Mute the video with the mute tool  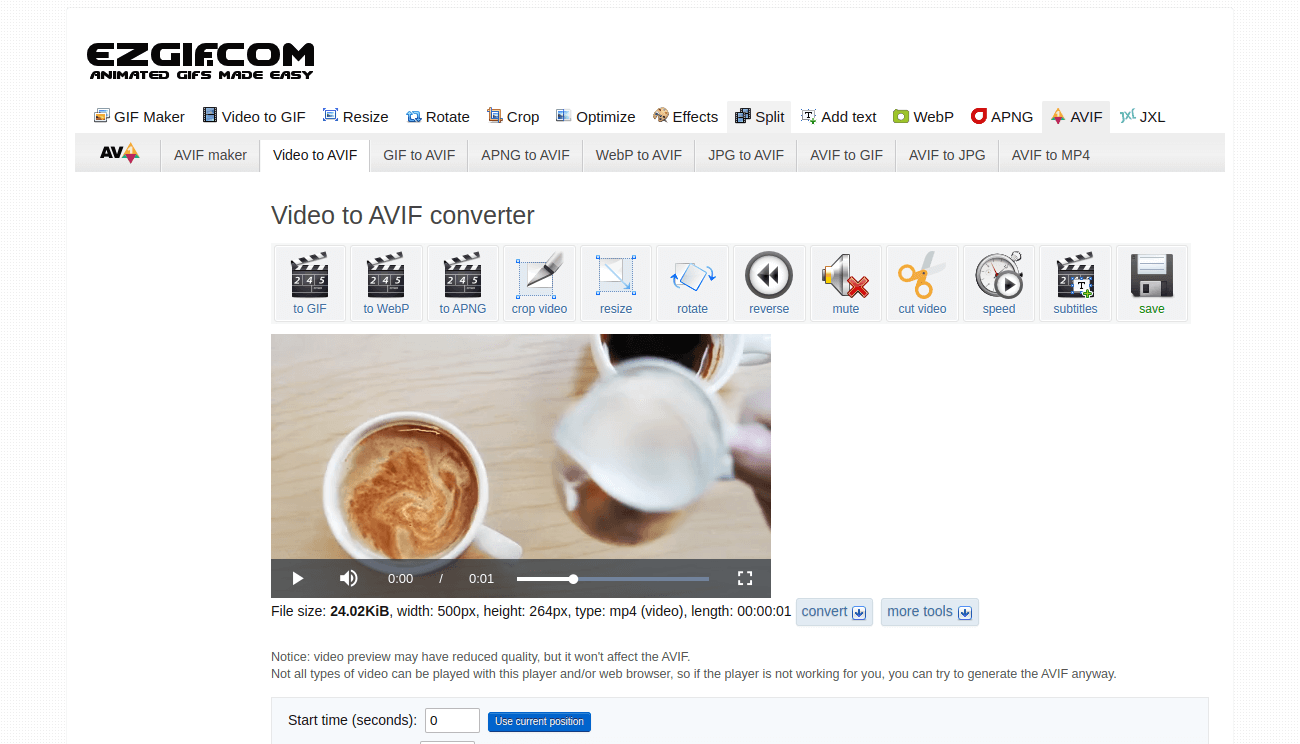(845, 283)
